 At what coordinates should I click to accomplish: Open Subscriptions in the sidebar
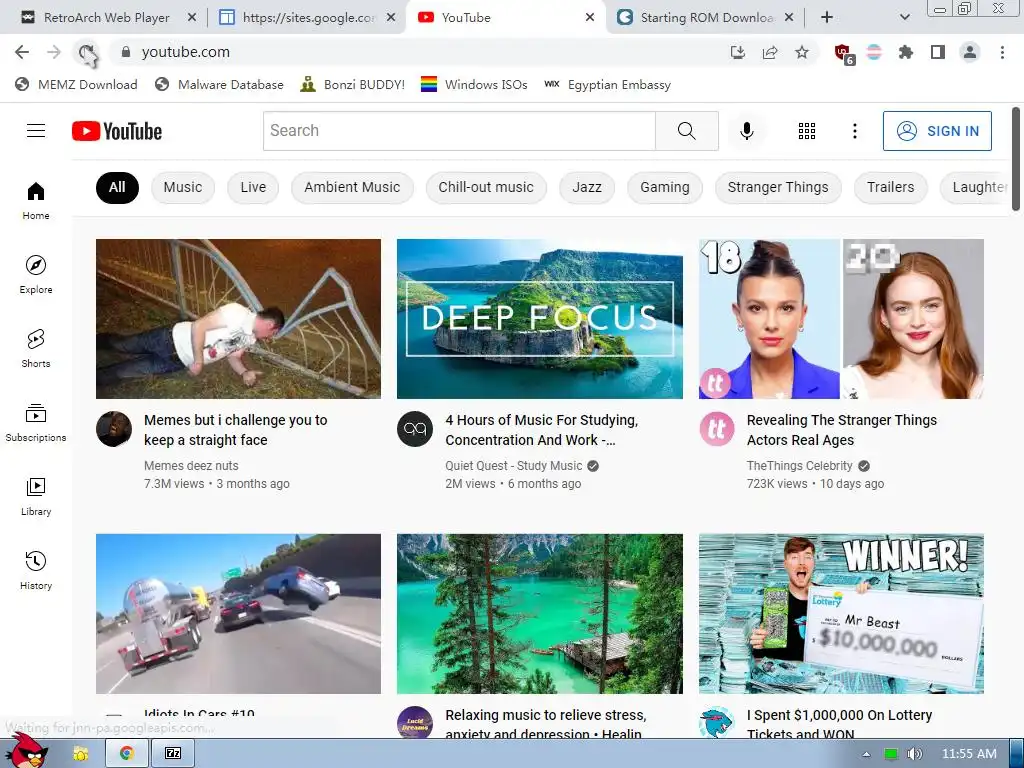click(36, 423)
